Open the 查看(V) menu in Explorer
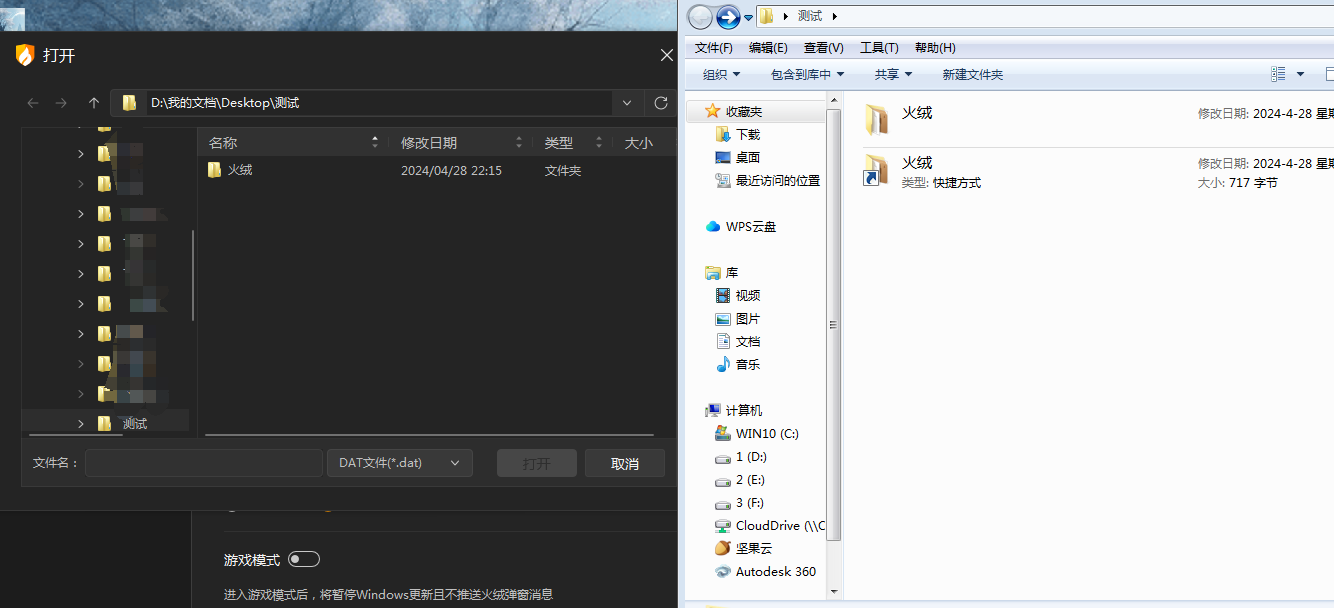Screen dimensions: 1334x608 823,48
